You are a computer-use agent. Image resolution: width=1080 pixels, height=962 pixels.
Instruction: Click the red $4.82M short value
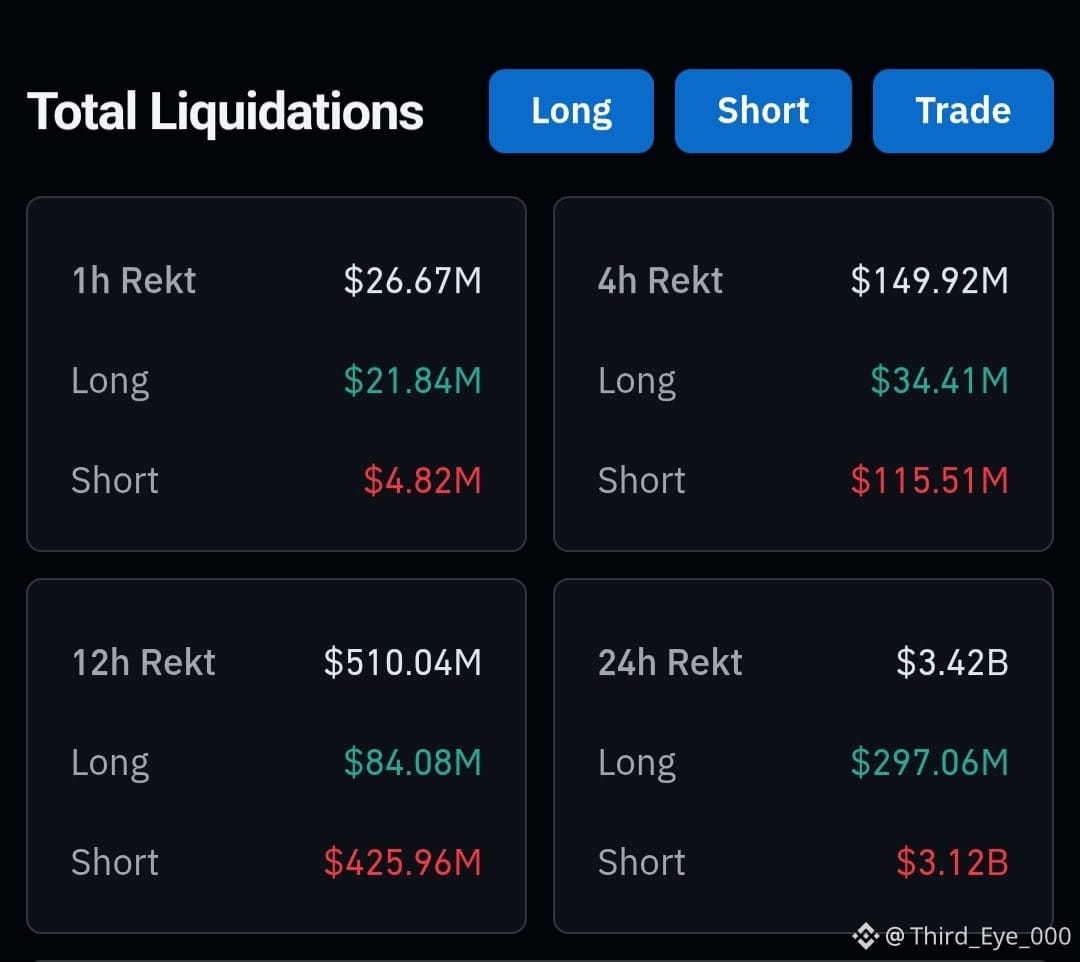click(x=422, y=480)
